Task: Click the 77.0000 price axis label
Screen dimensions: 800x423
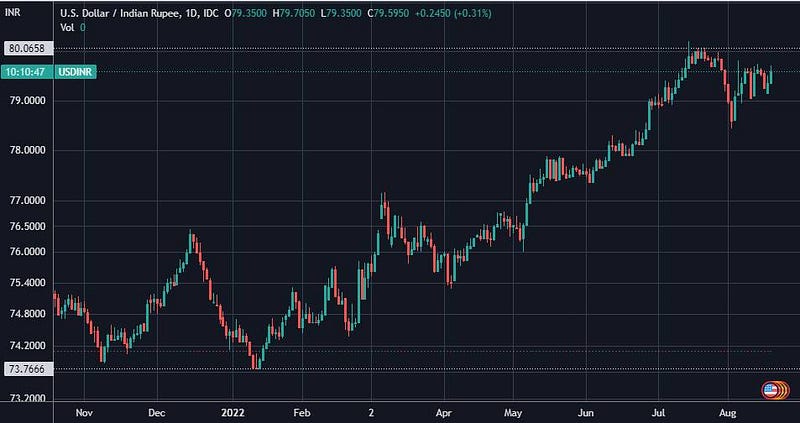Action: (28, 201)
